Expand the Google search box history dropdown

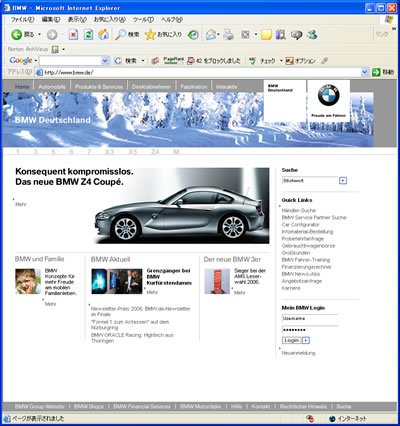coord(105,61)
